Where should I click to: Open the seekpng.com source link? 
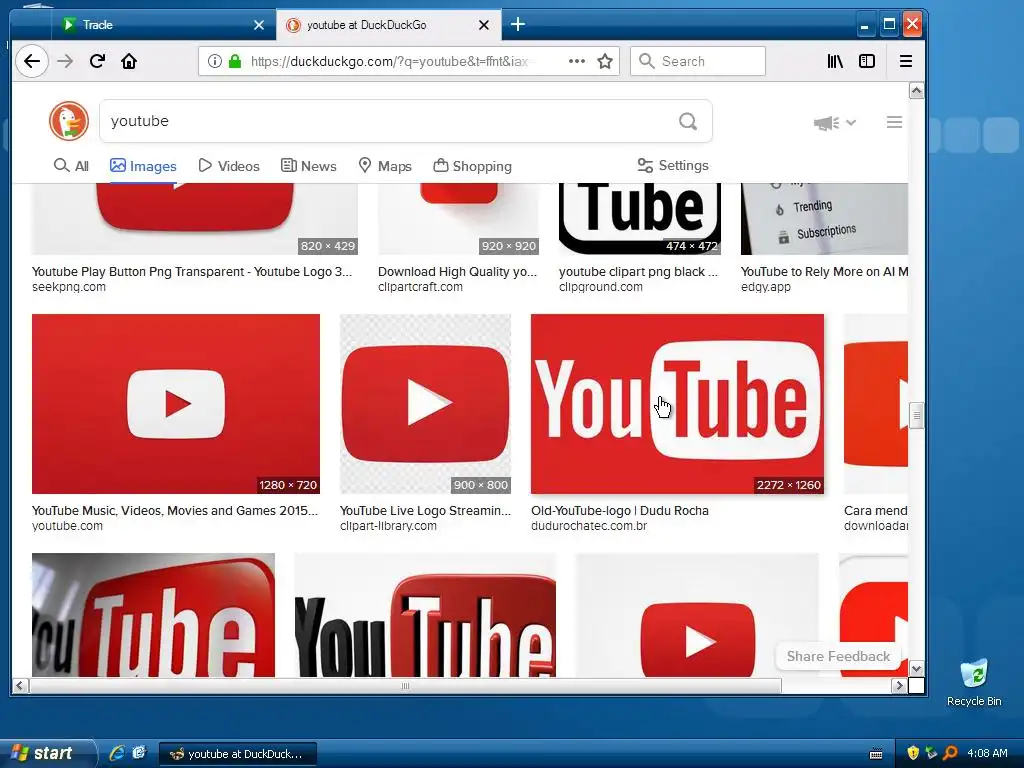point(69,287)
